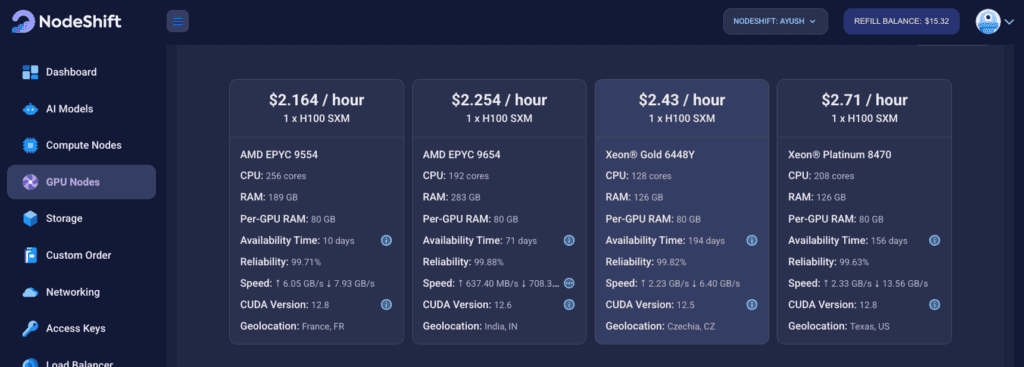
Task: Open the NodeShift: Ayush workspace dropdown
Action: pyautogui.click(x=775, y=22)
